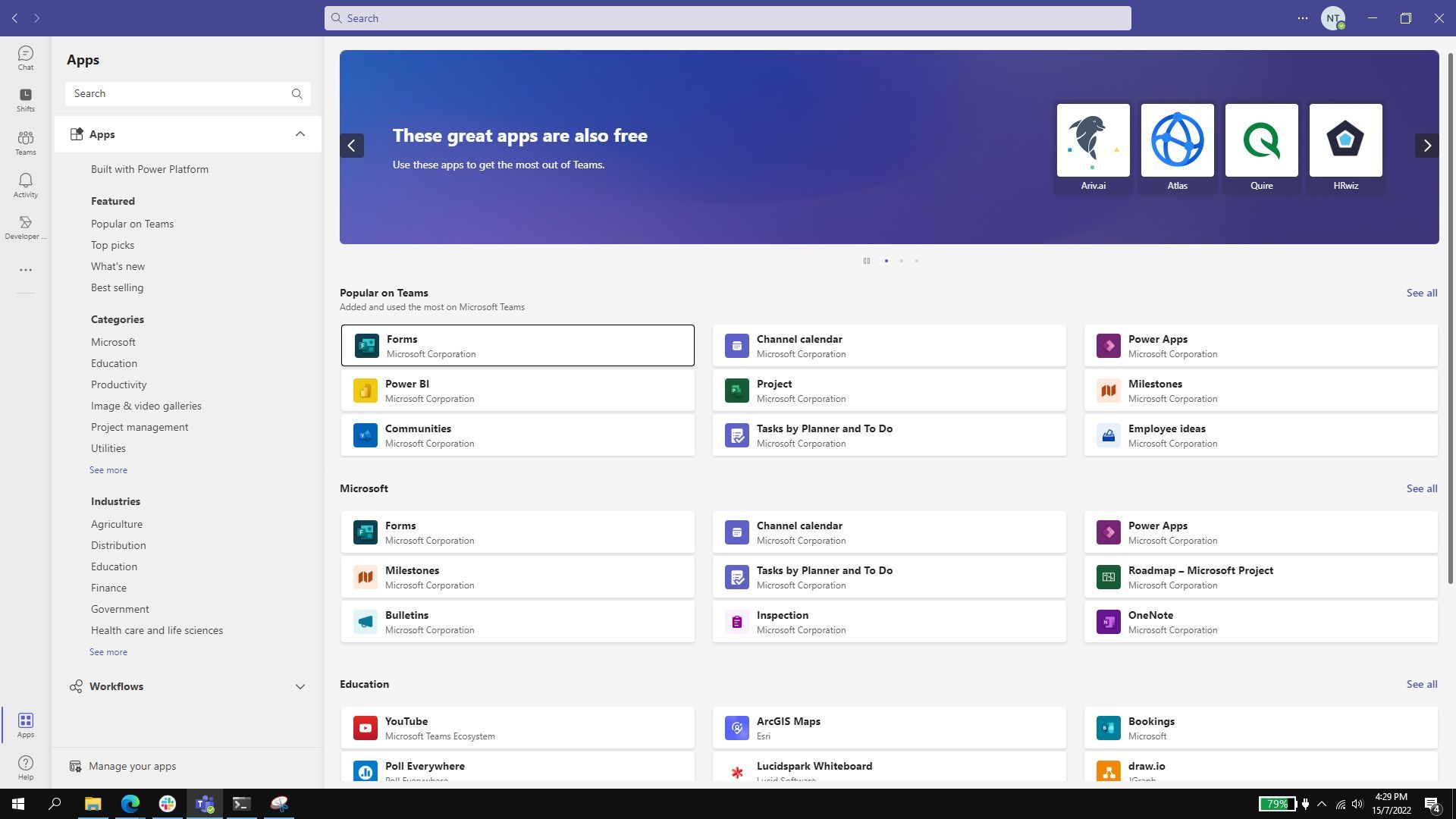Go to Teams in the sidebar
The height and width of the screenshot is (819, 1456).
26,143
